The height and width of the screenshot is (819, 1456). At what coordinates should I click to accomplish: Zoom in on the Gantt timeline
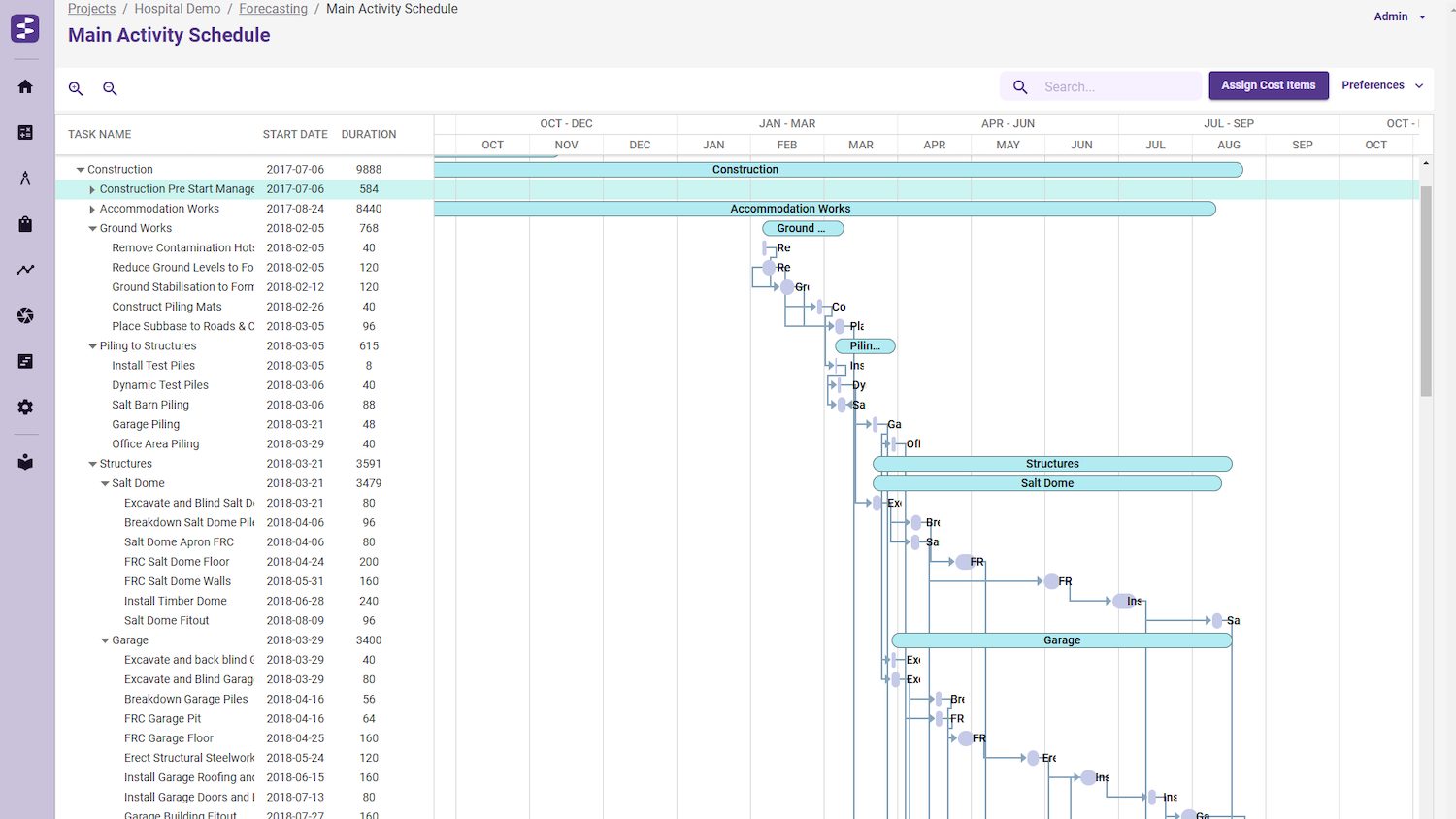tap(76, 88)
